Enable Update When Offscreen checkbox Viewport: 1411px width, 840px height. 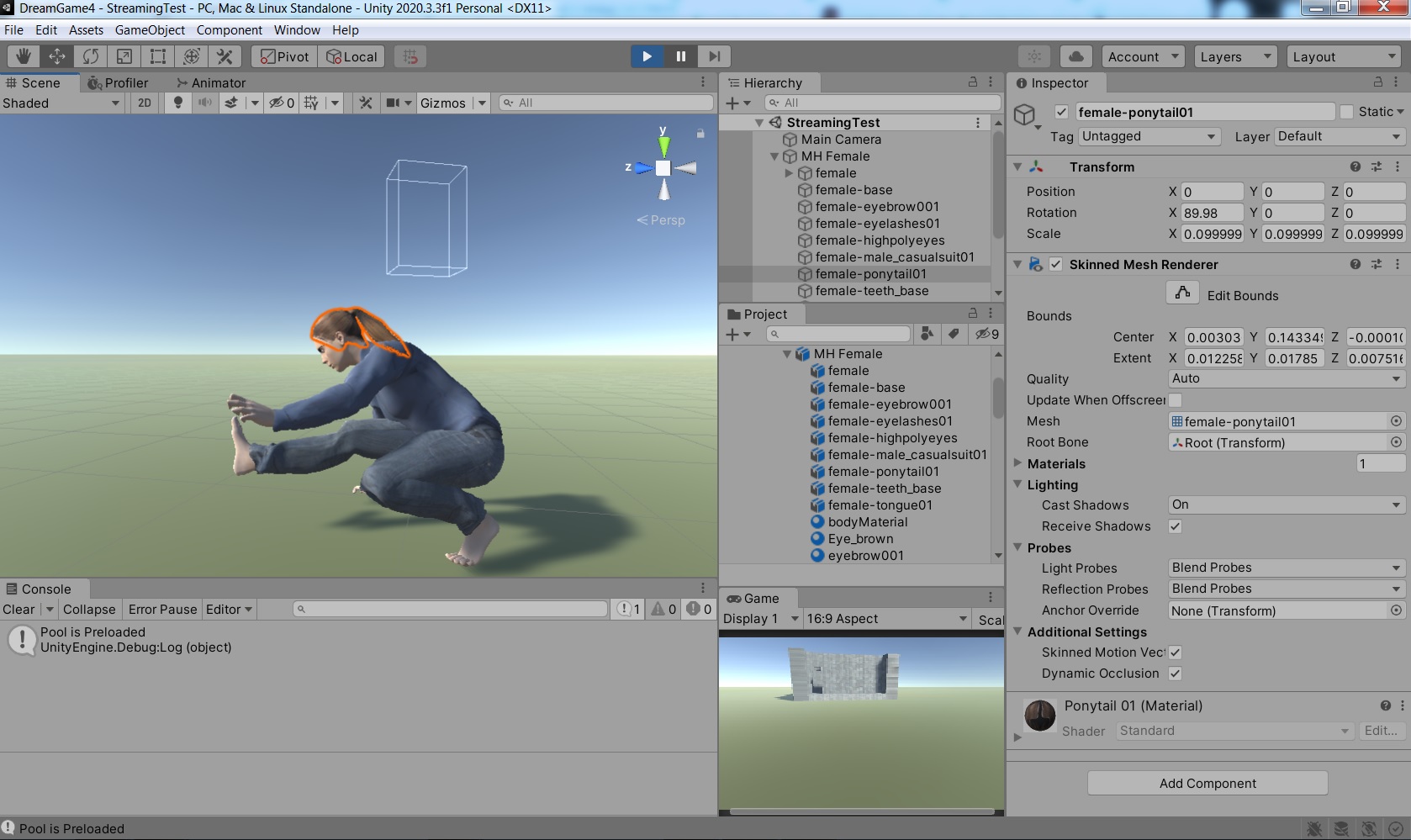(x=1176, y=400)
